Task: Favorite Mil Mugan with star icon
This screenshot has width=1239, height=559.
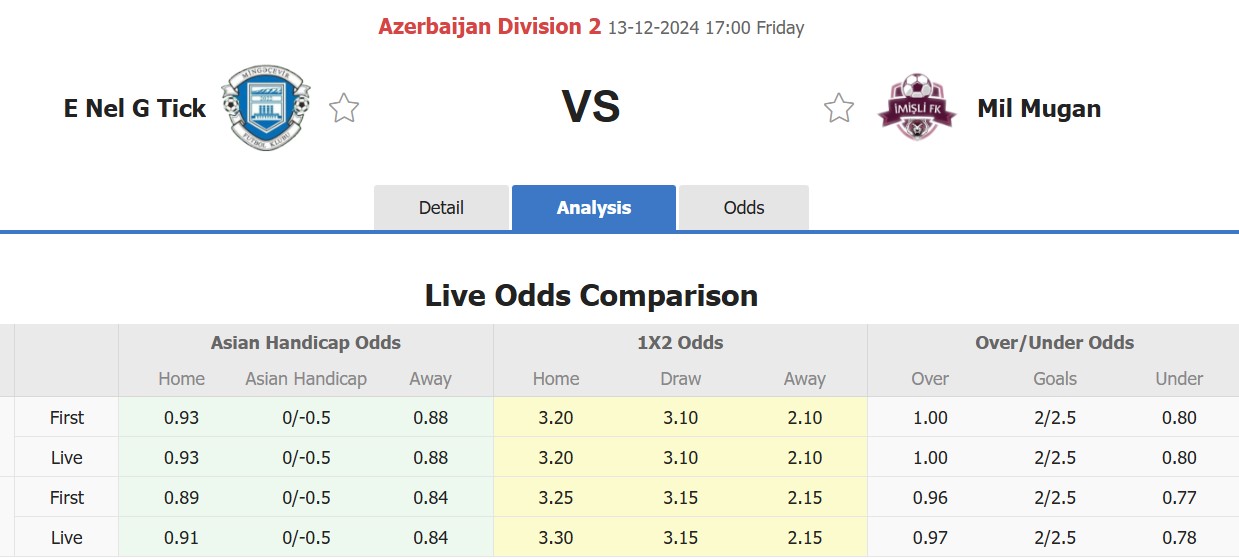Action: pyautogui.click(x=839, y=108)
